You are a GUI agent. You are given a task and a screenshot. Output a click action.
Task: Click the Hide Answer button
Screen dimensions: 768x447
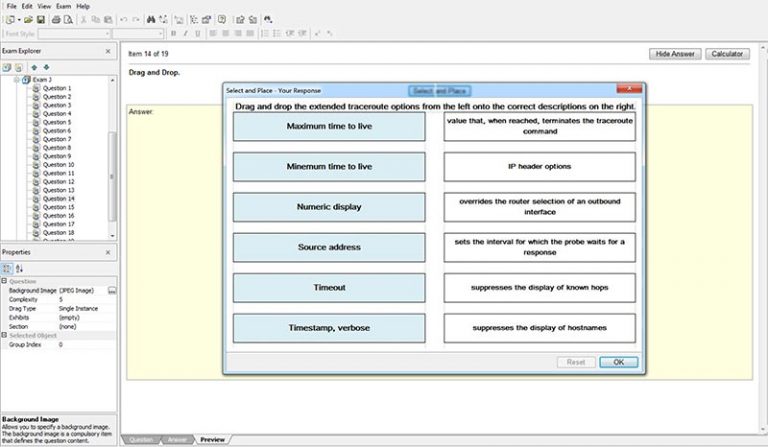tap(675, 53)
